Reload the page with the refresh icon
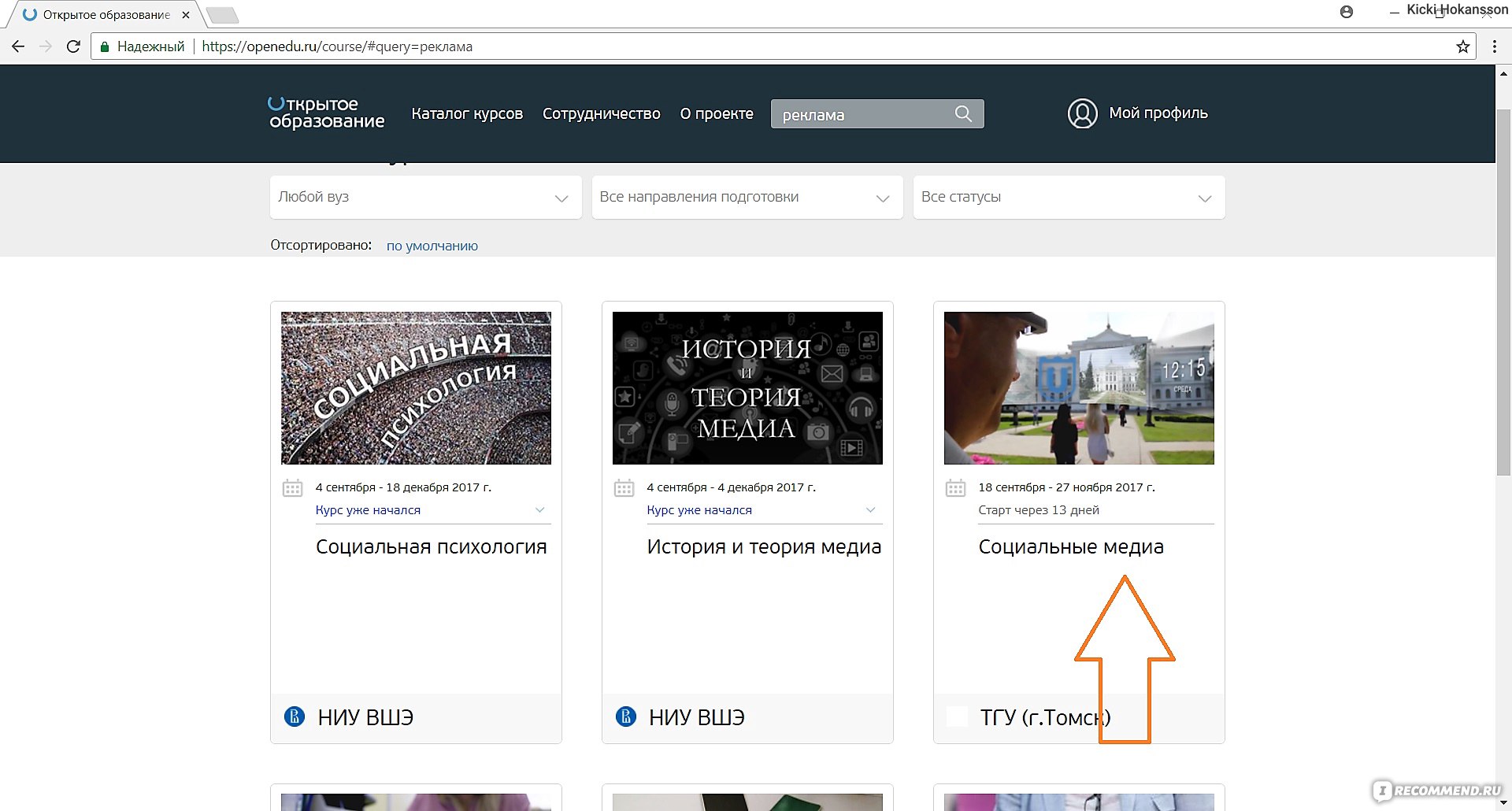1512x811 pixels. (73, 46)
